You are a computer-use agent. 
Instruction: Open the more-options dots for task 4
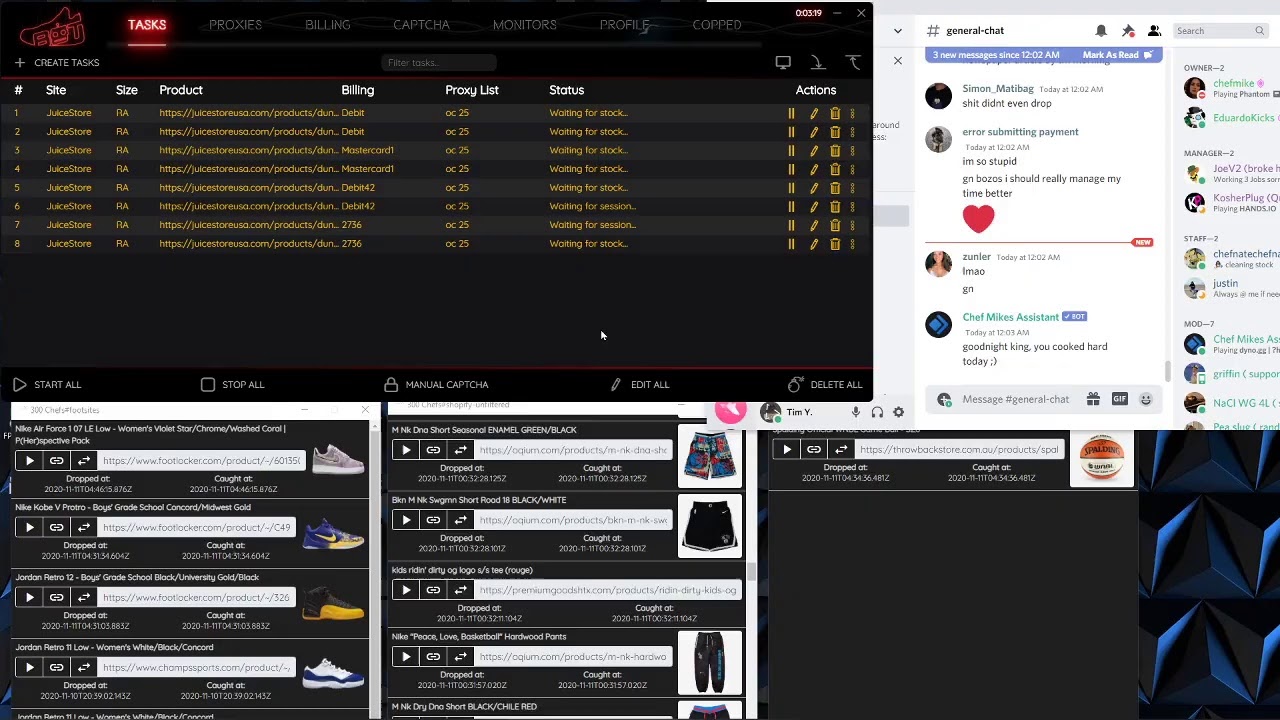pos(852,169)
